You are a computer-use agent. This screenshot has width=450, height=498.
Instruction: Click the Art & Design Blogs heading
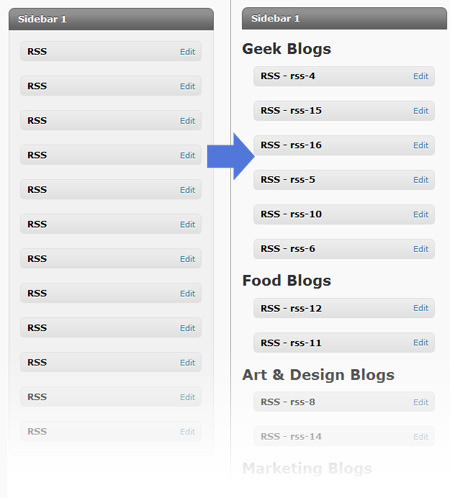point(318,375)
